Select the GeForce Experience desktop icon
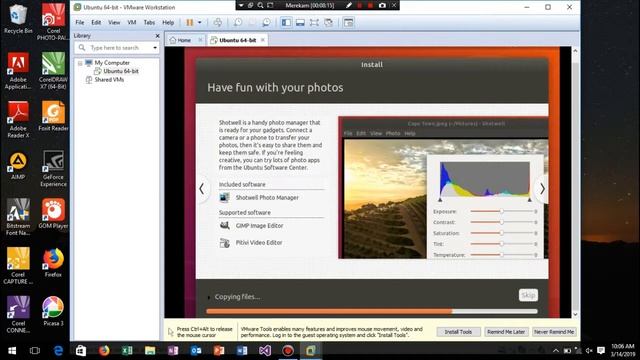The height and width of the screenshot is (360, 640). click(53, 169)
